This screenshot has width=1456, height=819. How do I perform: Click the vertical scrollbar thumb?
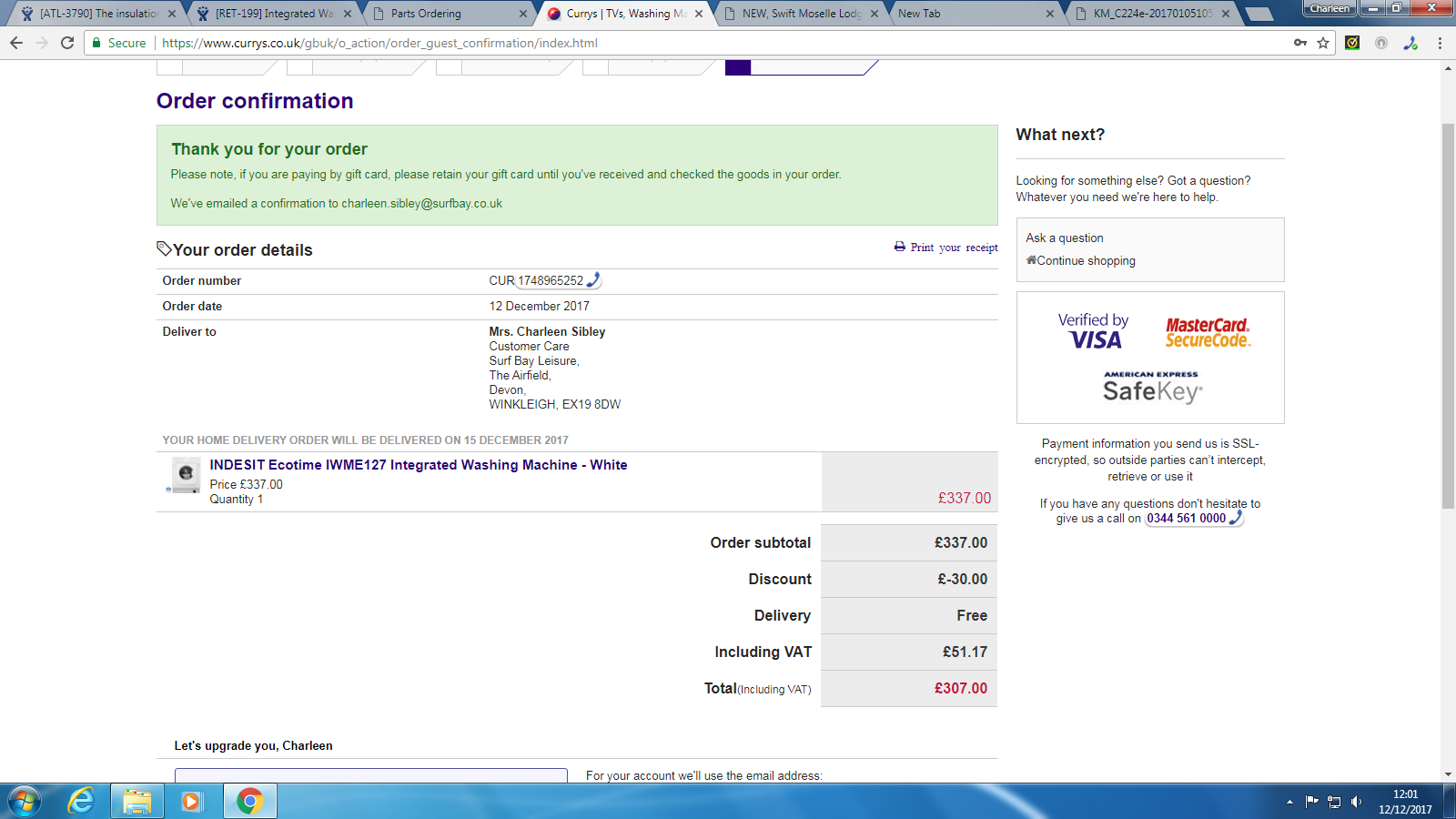point(1448,316)
